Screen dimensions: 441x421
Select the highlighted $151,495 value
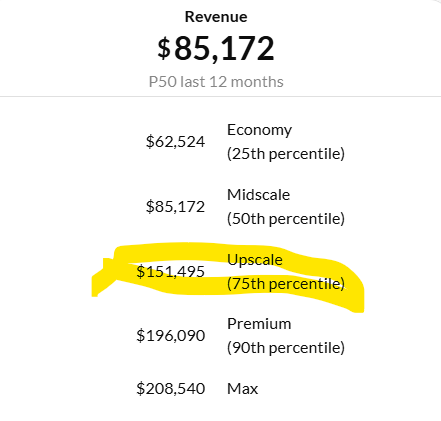(170, 271)
